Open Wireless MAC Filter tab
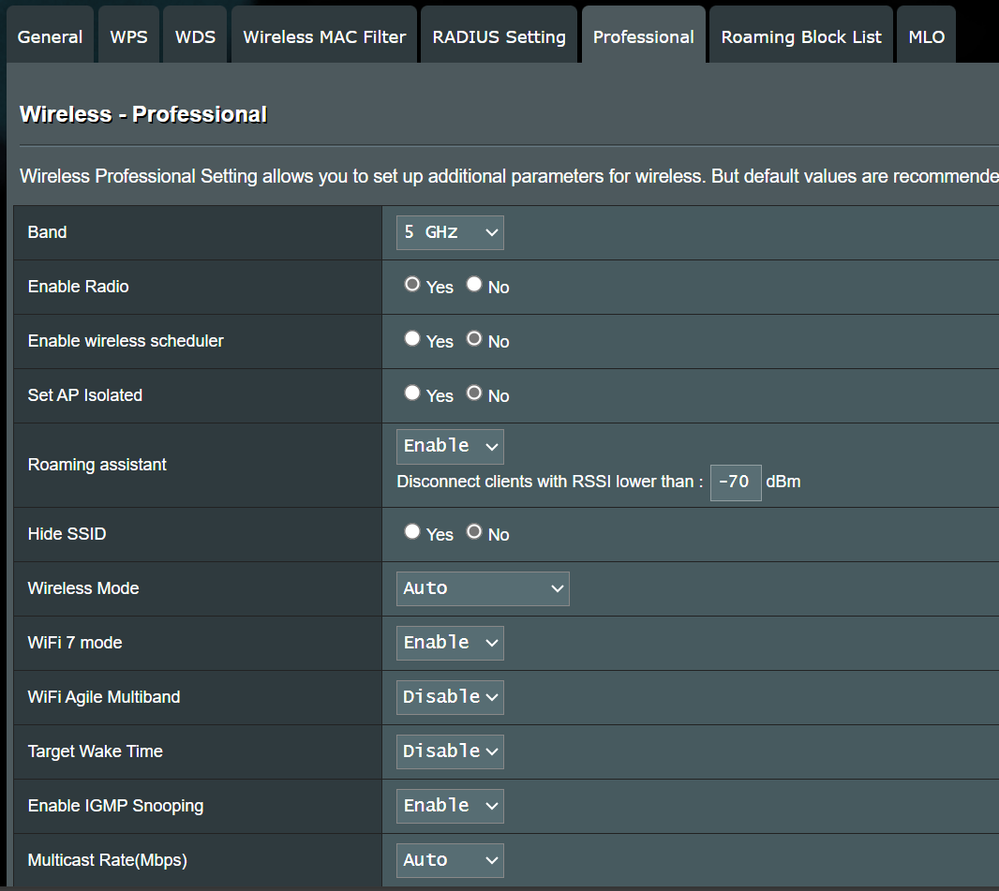This screenshot has width=999, height=891. coord(324,37)
